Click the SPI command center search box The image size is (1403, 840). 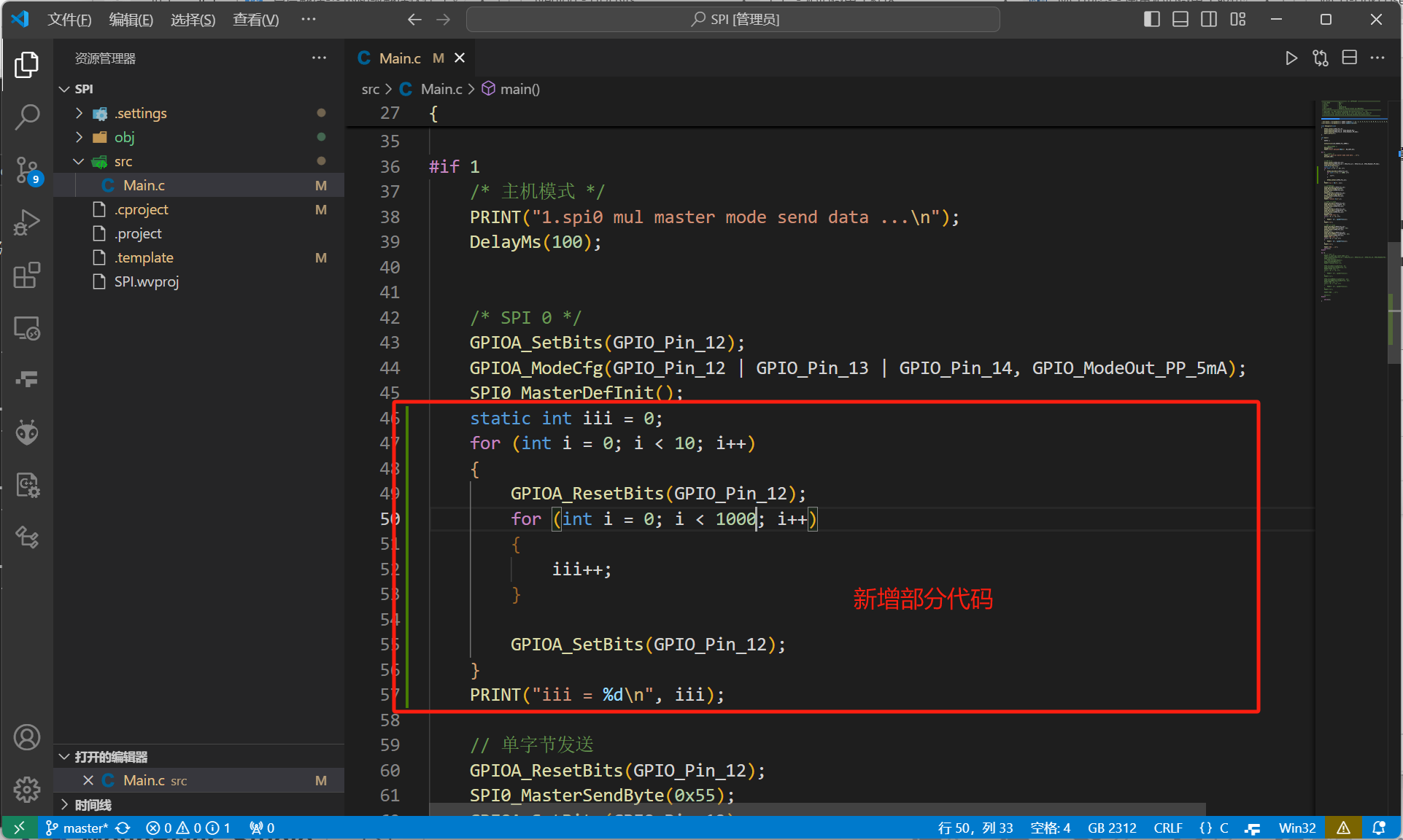click(x=733, y=20)
